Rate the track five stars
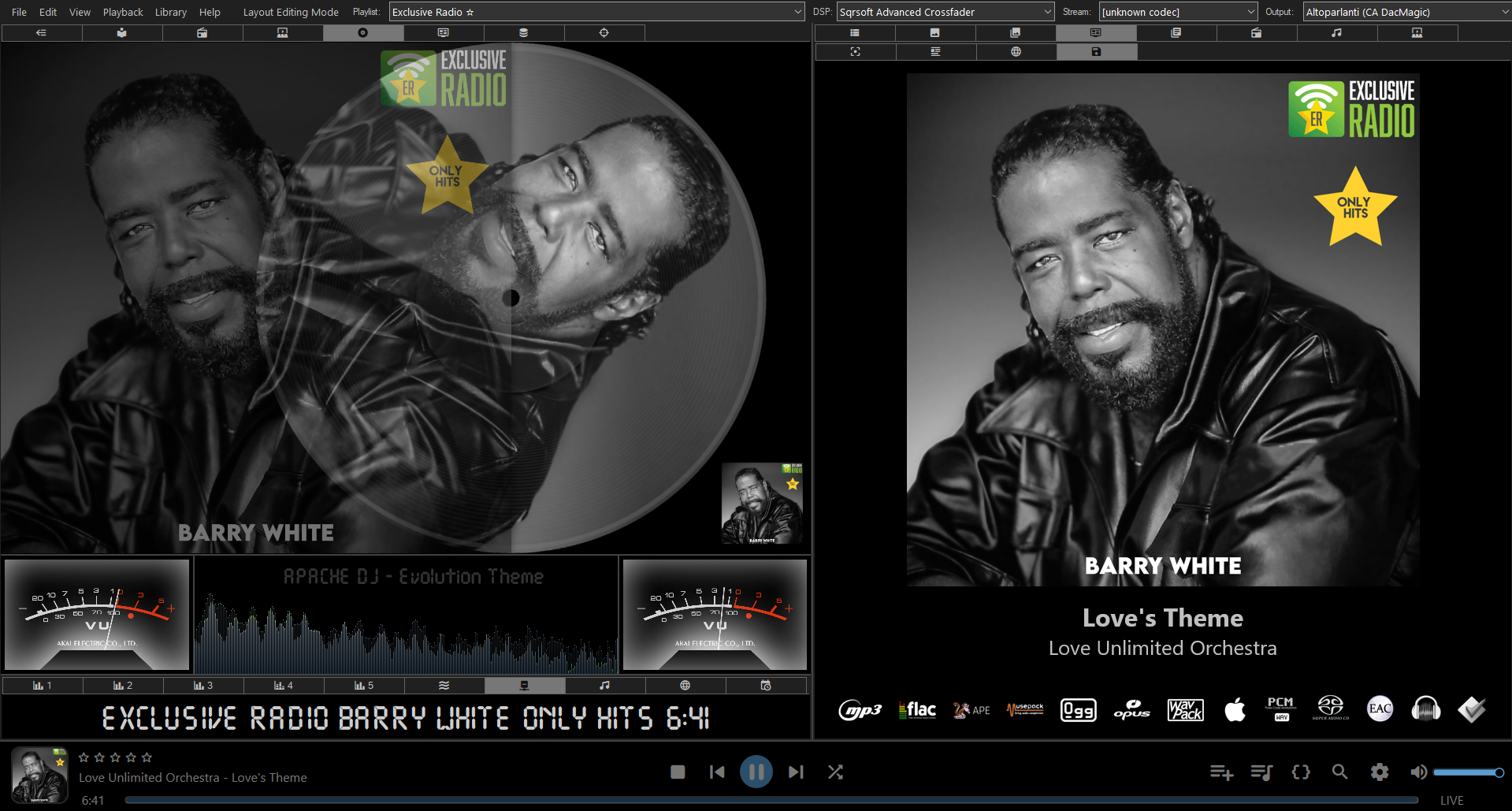Screen dimensions: 1512x811 pos(147,757)
